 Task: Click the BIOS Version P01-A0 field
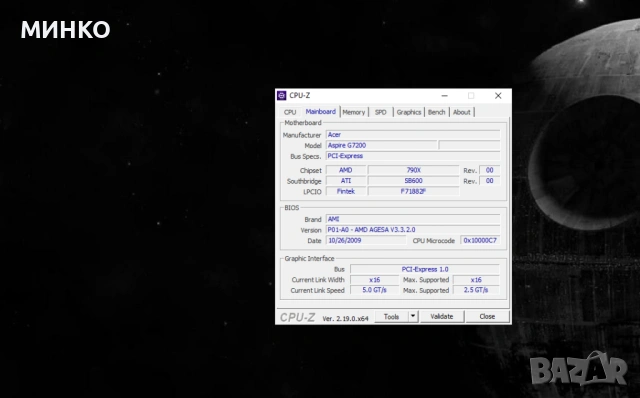click(x=413, y=230)
